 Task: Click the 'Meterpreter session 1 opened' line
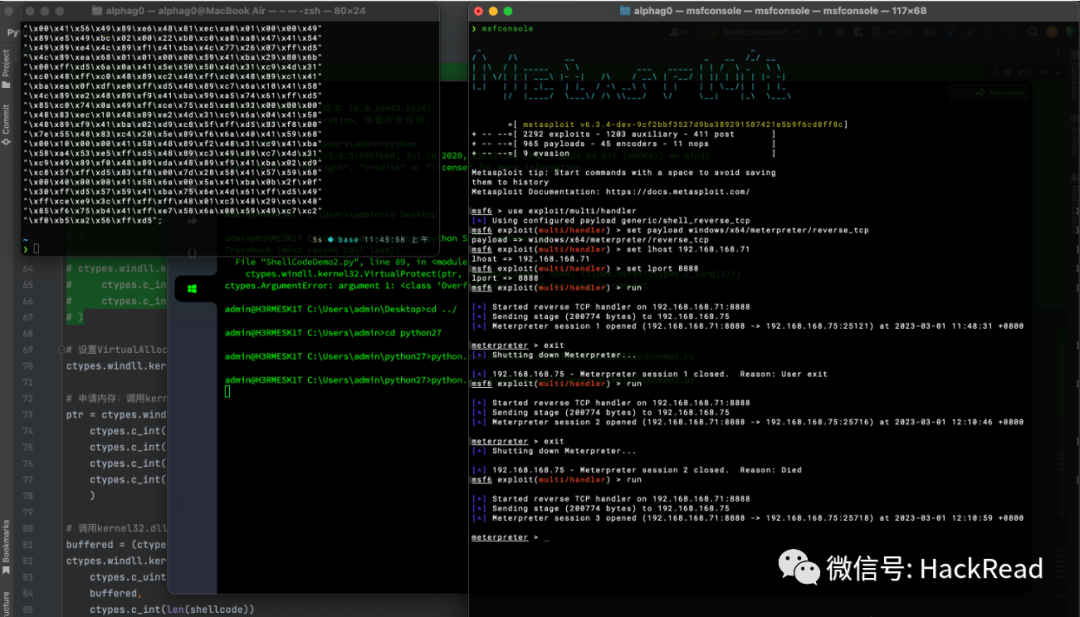[x=747, y=326]
